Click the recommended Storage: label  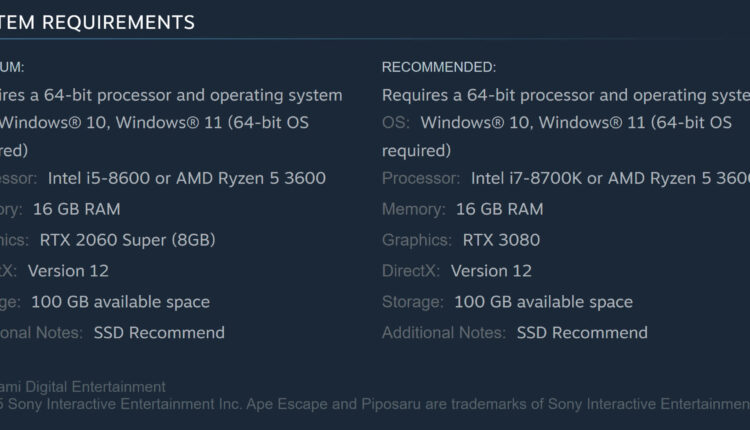click(x=413, y=302)
